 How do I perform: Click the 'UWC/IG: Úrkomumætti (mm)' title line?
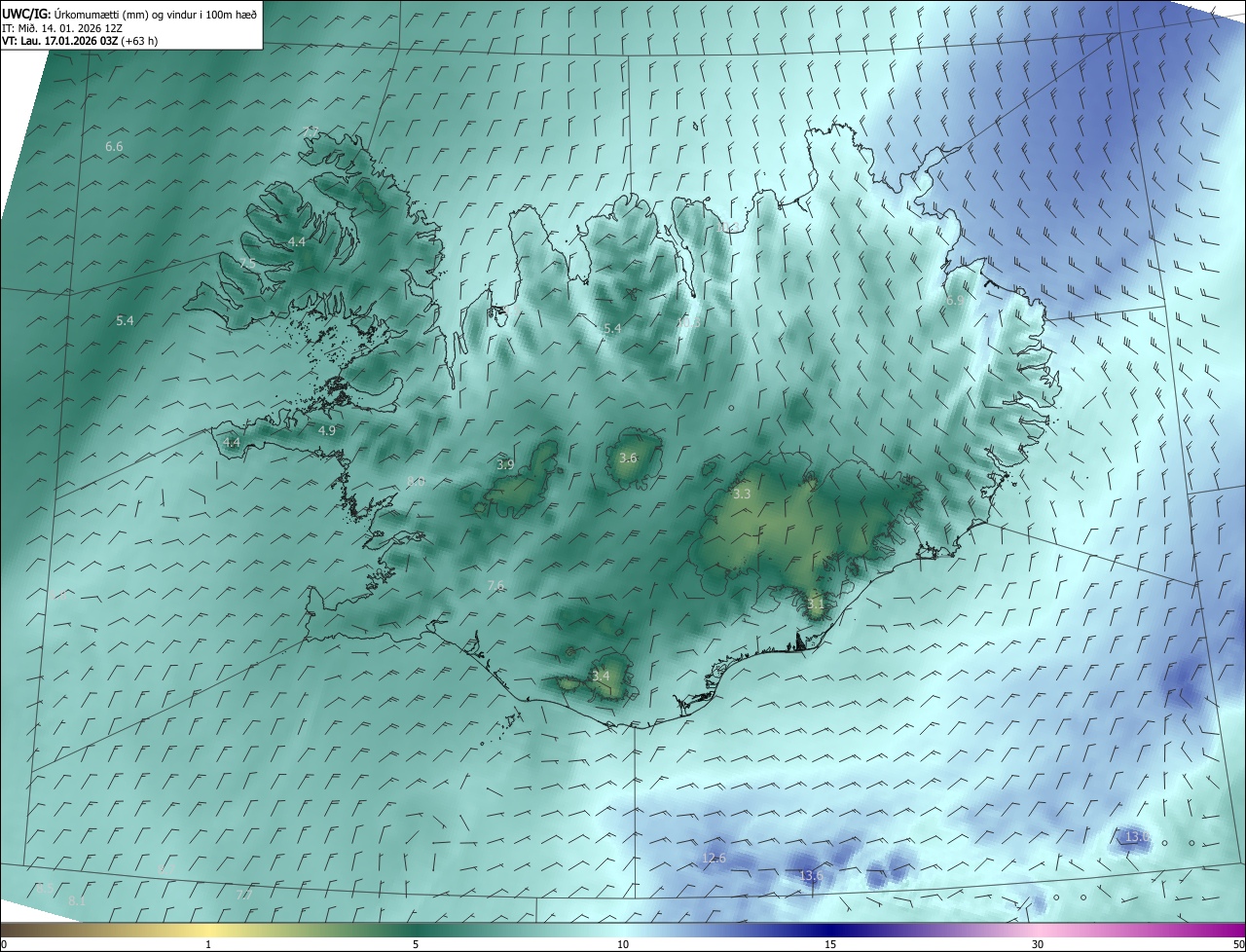point(129,14)
